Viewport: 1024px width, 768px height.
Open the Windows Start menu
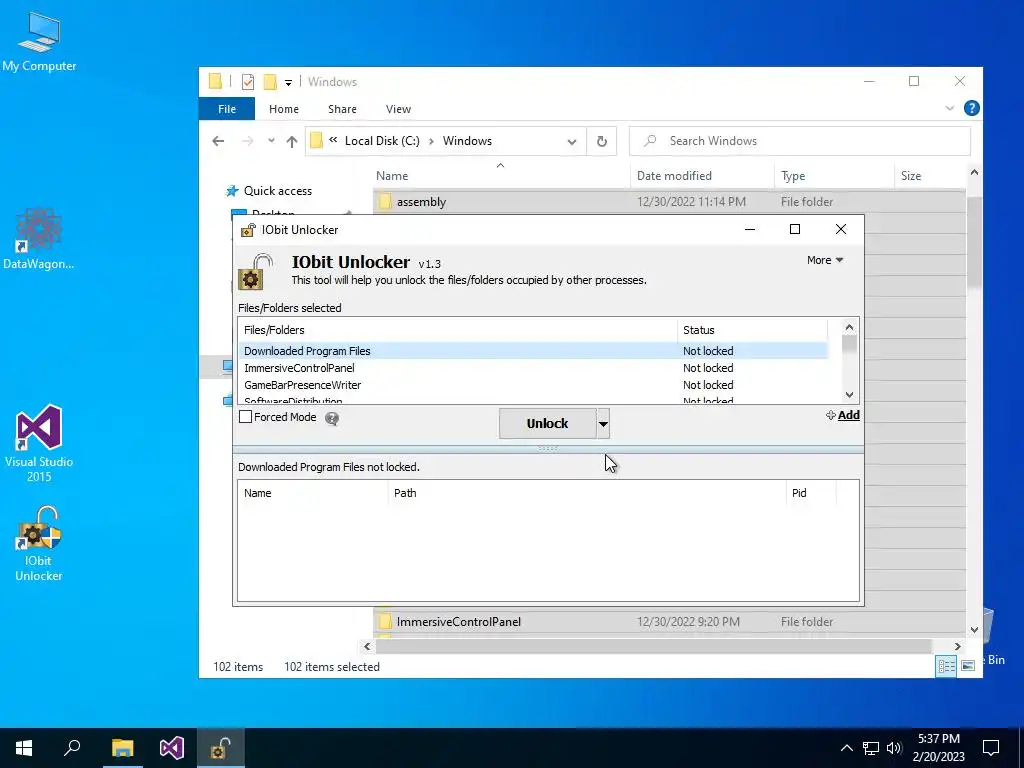pos(24,748)
